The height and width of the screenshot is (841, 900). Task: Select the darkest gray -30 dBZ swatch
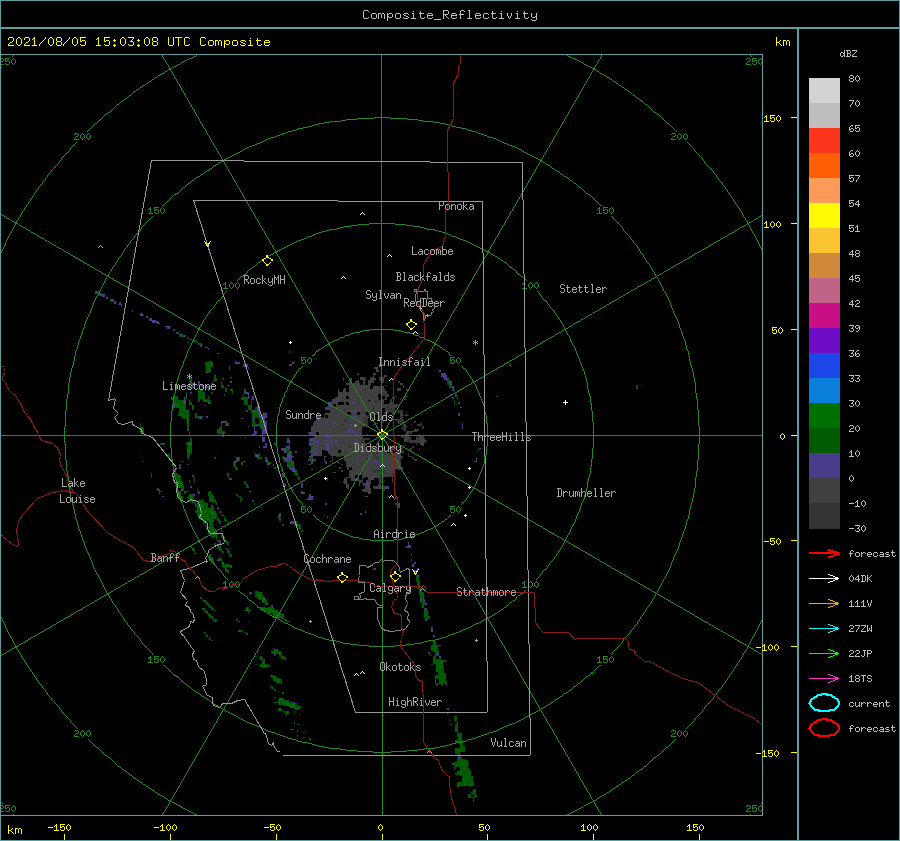coord(824,516)
